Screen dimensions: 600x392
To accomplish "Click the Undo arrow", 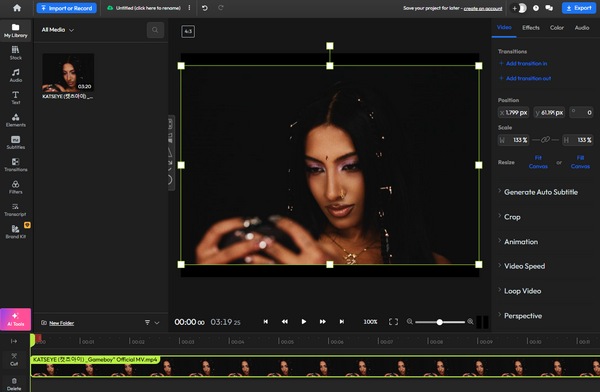I will 205,8.
